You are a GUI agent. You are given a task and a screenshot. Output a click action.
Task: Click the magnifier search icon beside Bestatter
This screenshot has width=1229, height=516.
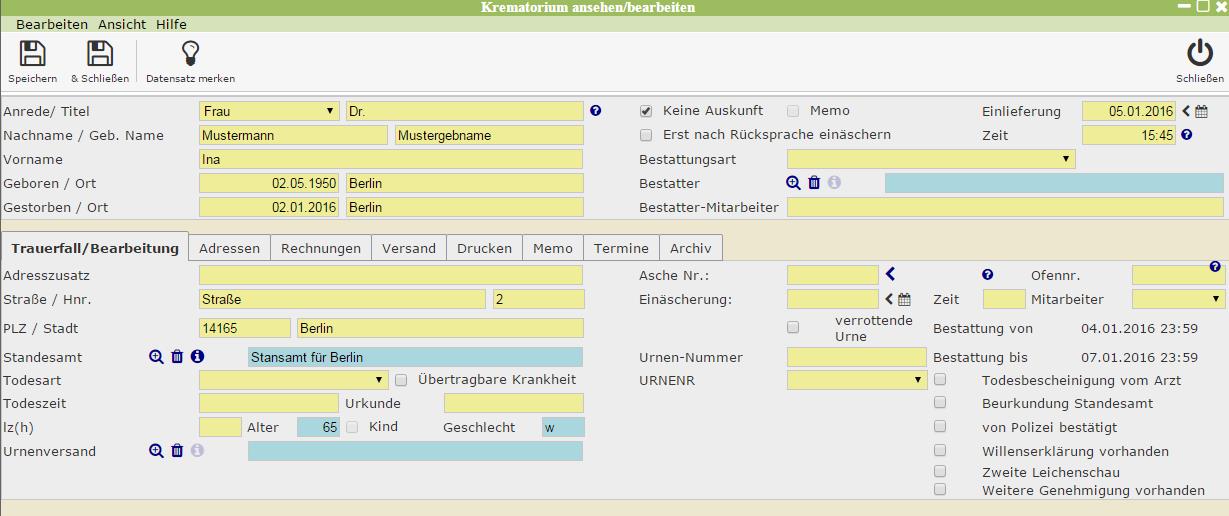(x=793, y=183)
